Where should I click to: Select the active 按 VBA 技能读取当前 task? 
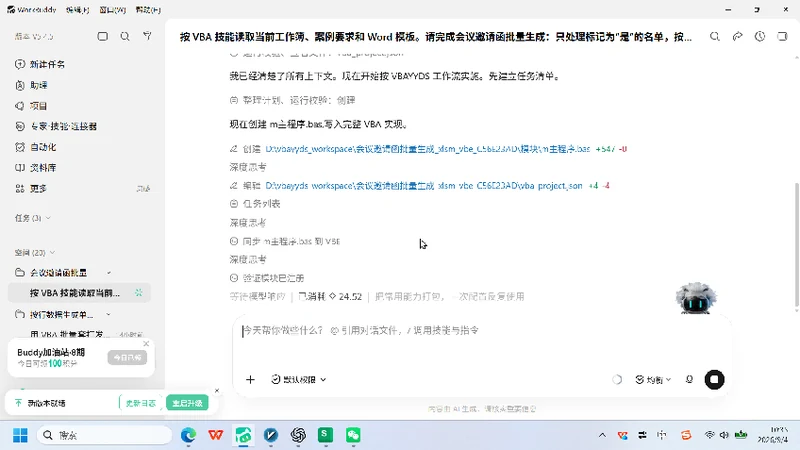click(80, 293)
